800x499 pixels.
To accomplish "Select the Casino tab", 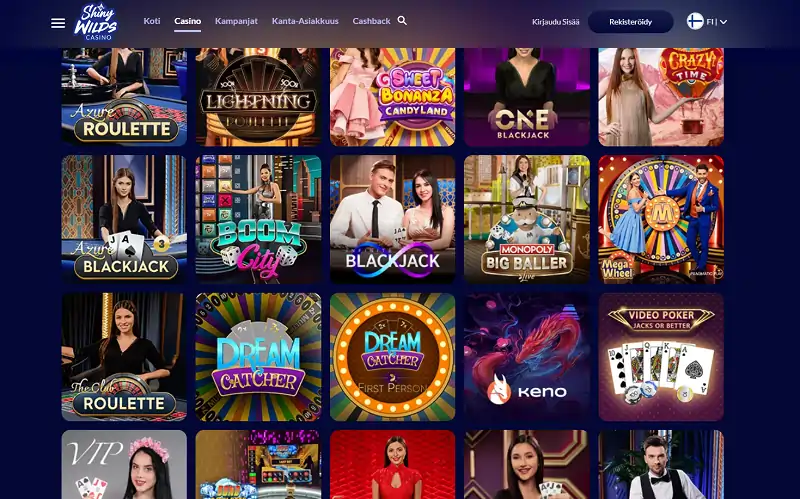I will pyautogui.click(x=187, y=21).
